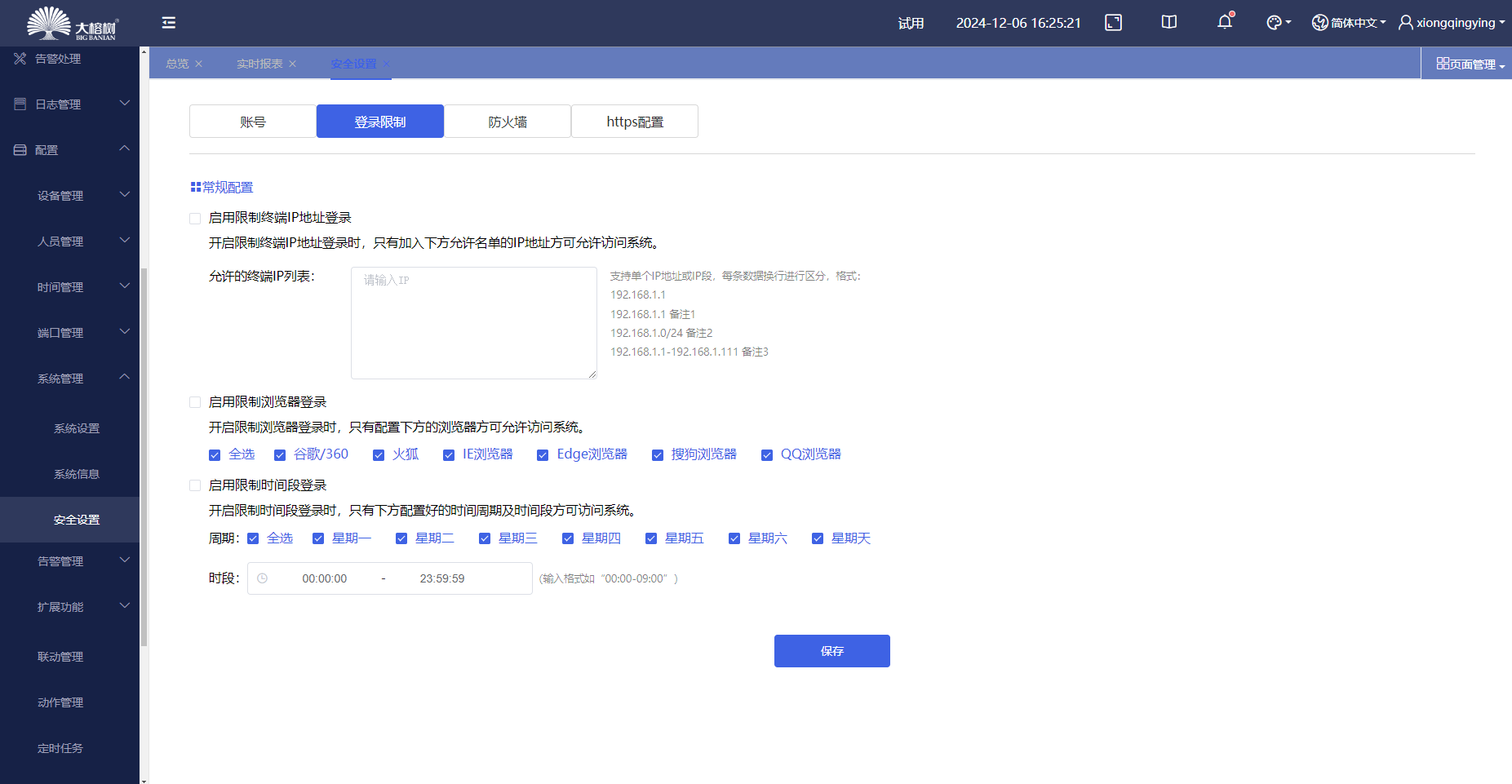The height and width of the screenshot is (784, 1512).
Task: Open 页面管理 dropdown
Action: pos(1466,64)
